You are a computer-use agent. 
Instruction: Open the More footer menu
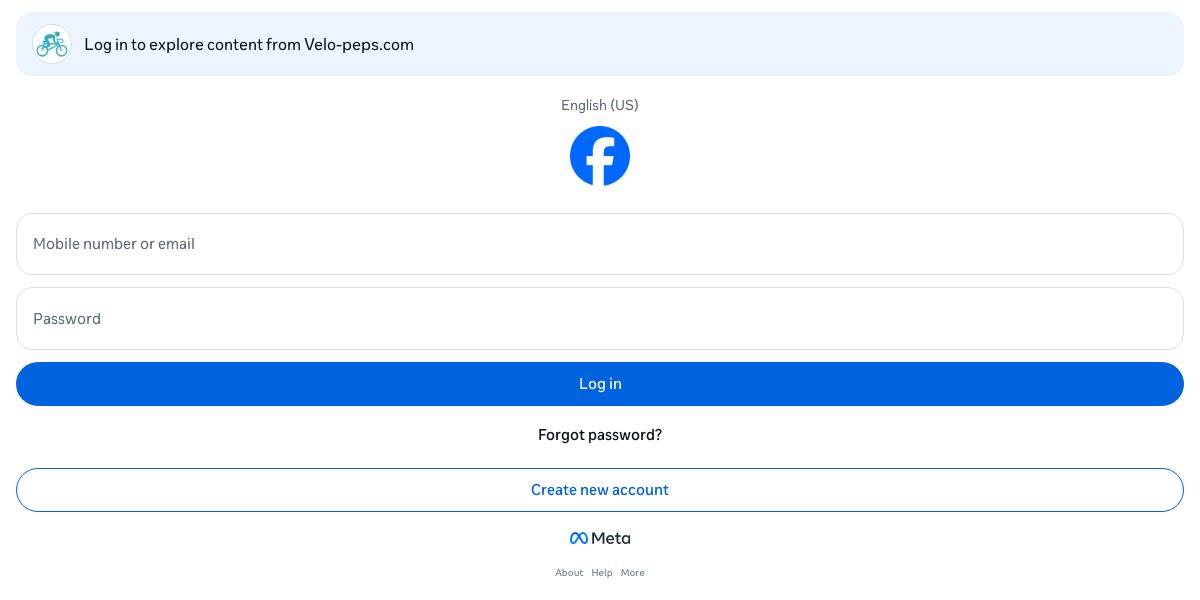coord(632,573)
